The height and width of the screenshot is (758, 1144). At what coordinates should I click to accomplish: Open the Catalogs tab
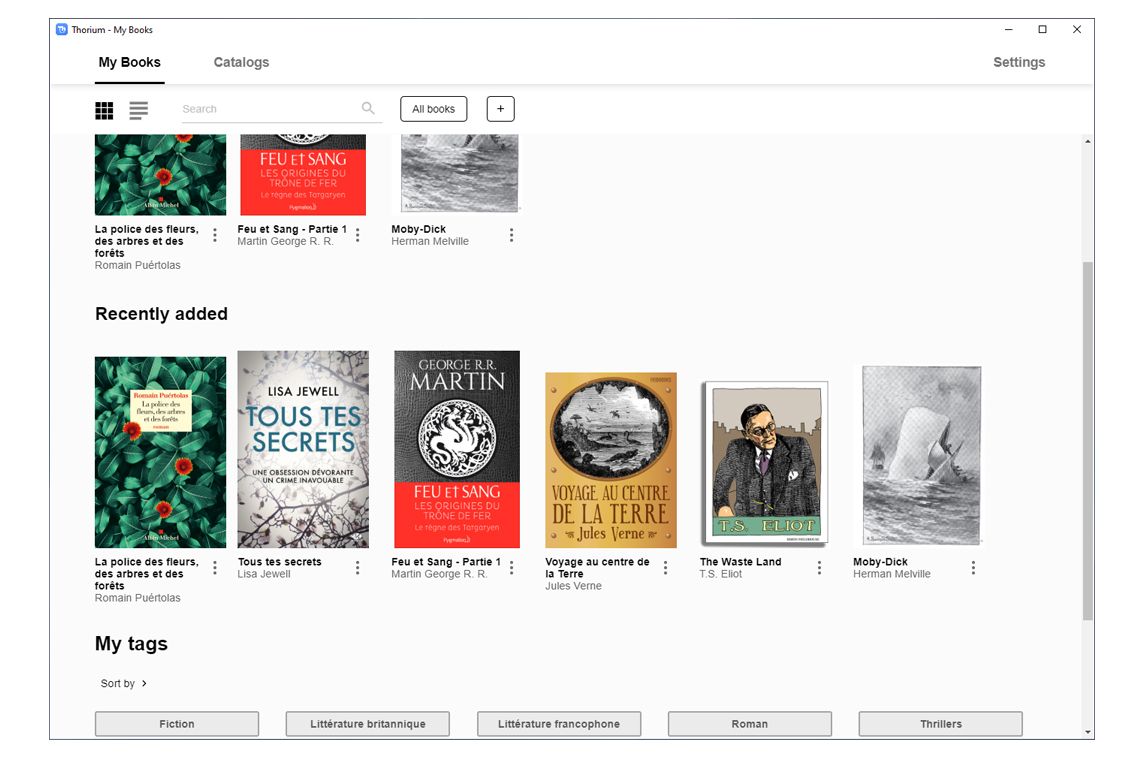click(x=241, y=63)
